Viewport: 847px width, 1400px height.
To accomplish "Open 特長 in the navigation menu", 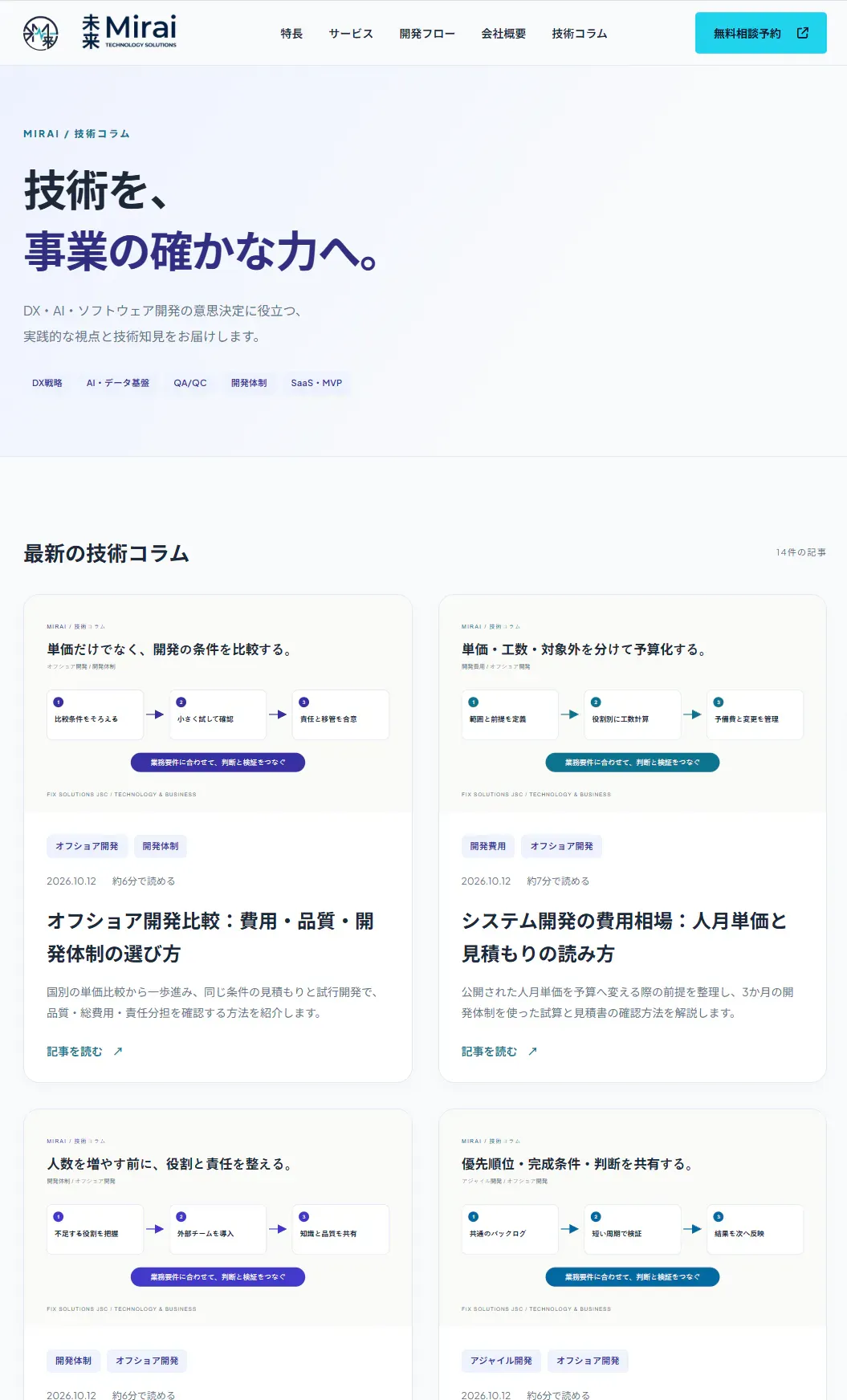I will [x=291, y=33].
